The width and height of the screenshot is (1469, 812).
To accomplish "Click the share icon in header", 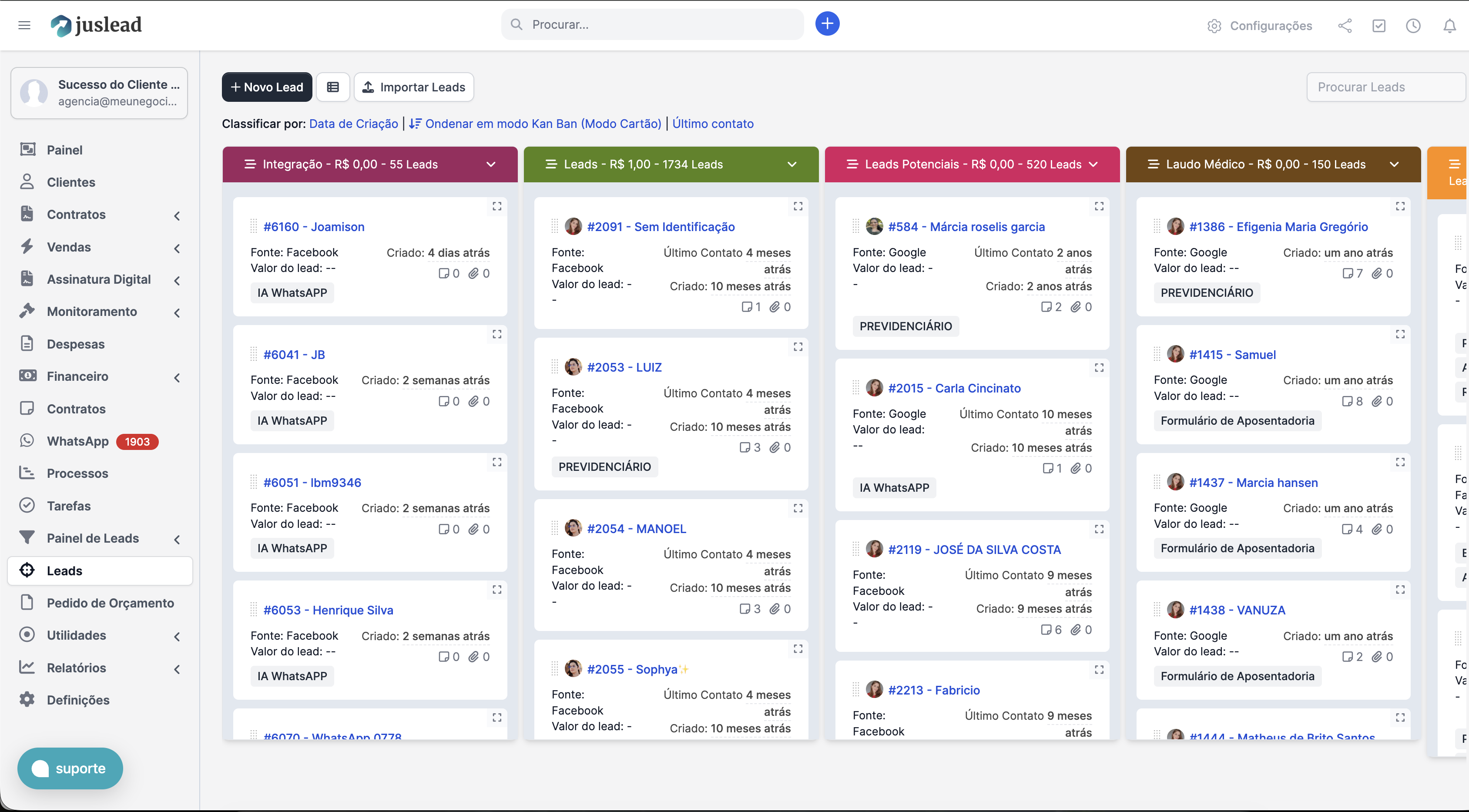I will click(x=1345, y=26).
